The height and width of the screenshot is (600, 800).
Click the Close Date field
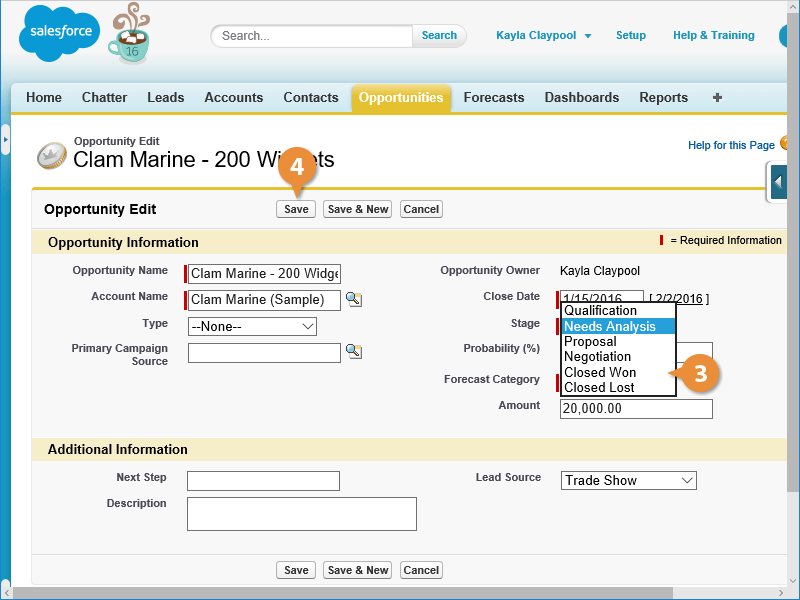(602, 296)
